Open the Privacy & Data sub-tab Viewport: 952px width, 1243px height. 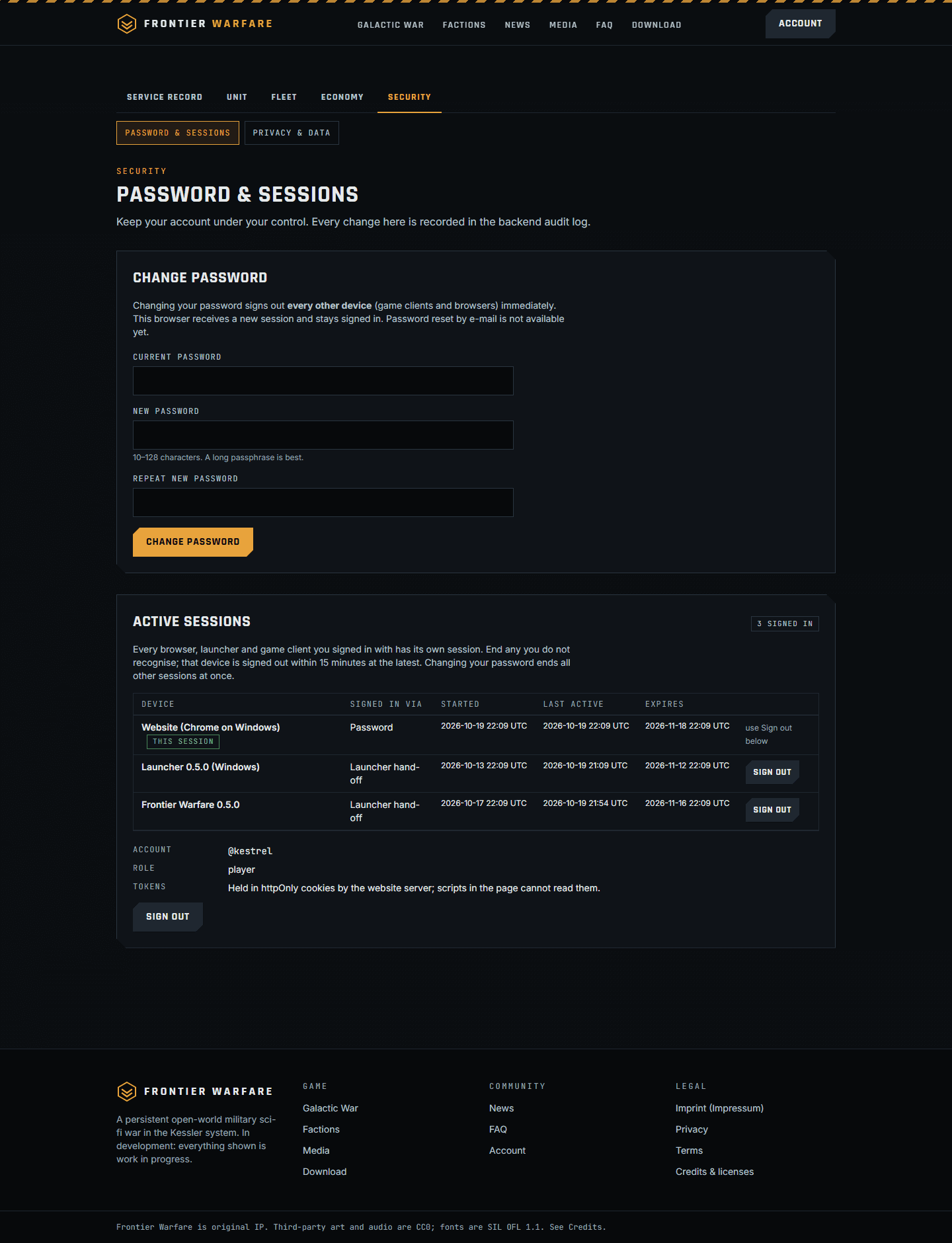tap(292, 133)
